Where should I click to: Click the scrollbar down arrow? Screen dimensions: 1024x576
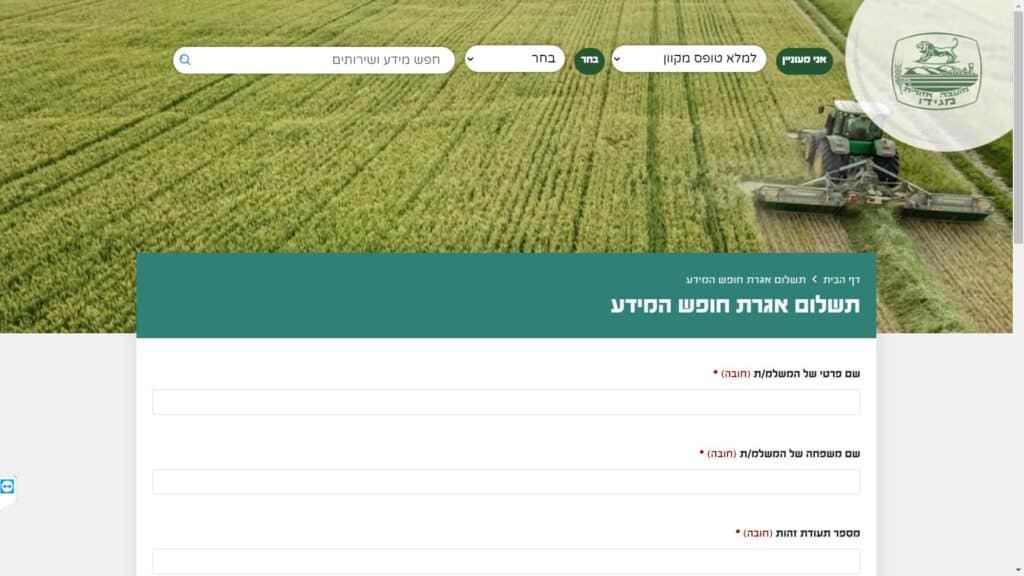click(x=1019, y=571)
